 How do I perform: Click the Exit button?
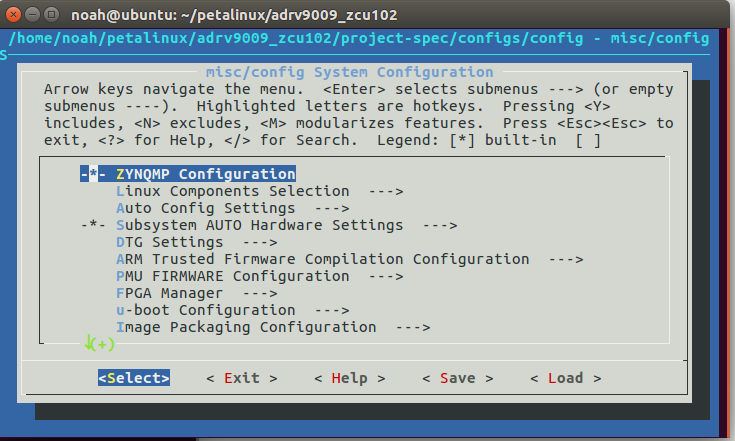coord(242,378)
